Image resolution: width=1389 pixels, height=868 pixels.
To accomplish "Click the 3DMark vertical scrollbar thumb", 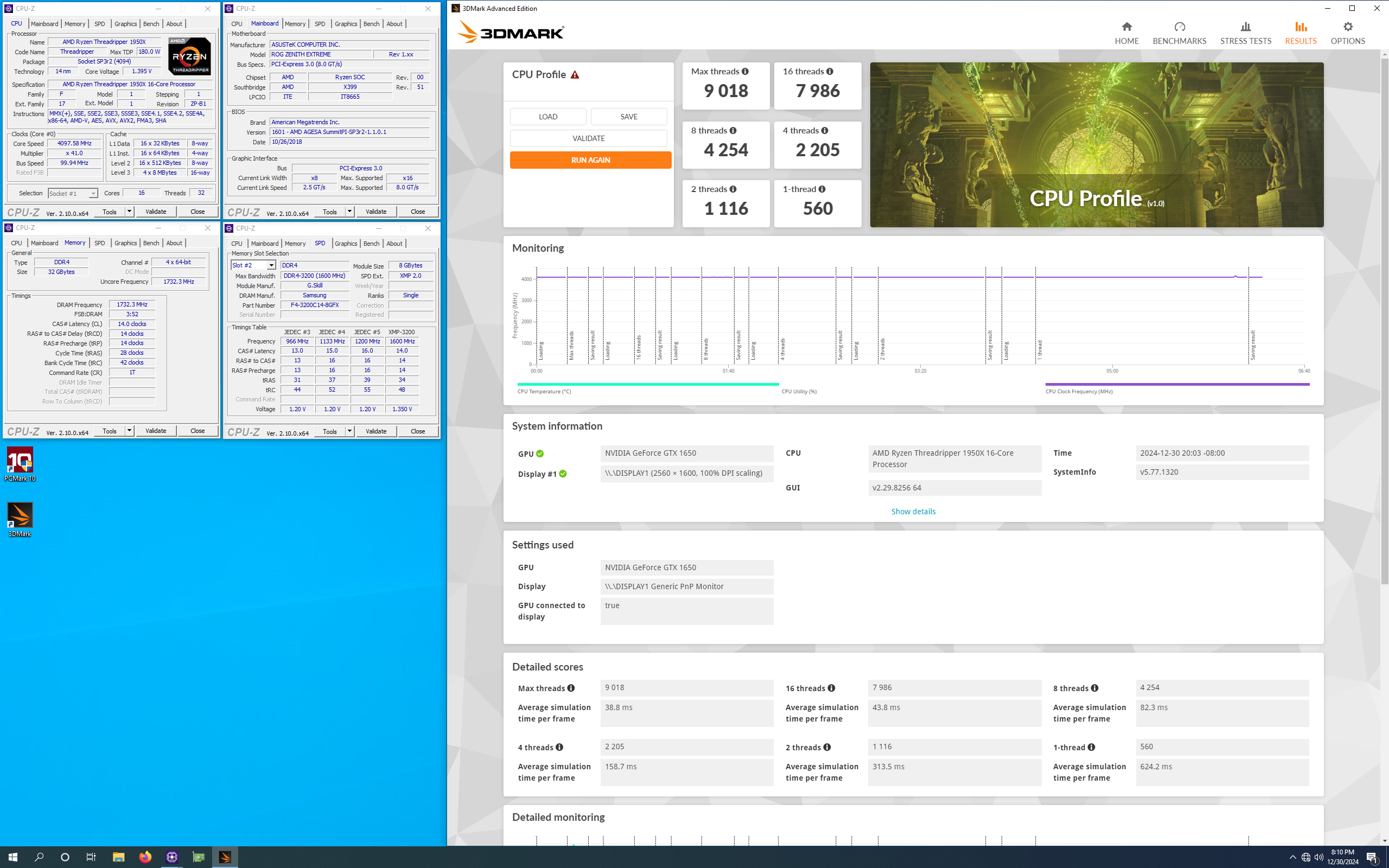I will click(1385, 322).
